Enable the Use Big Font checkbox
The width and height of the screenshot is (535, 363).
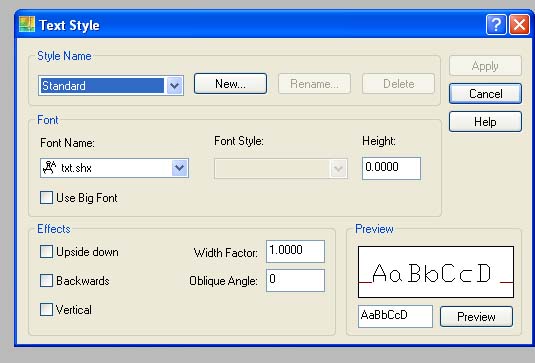[46, 198]
